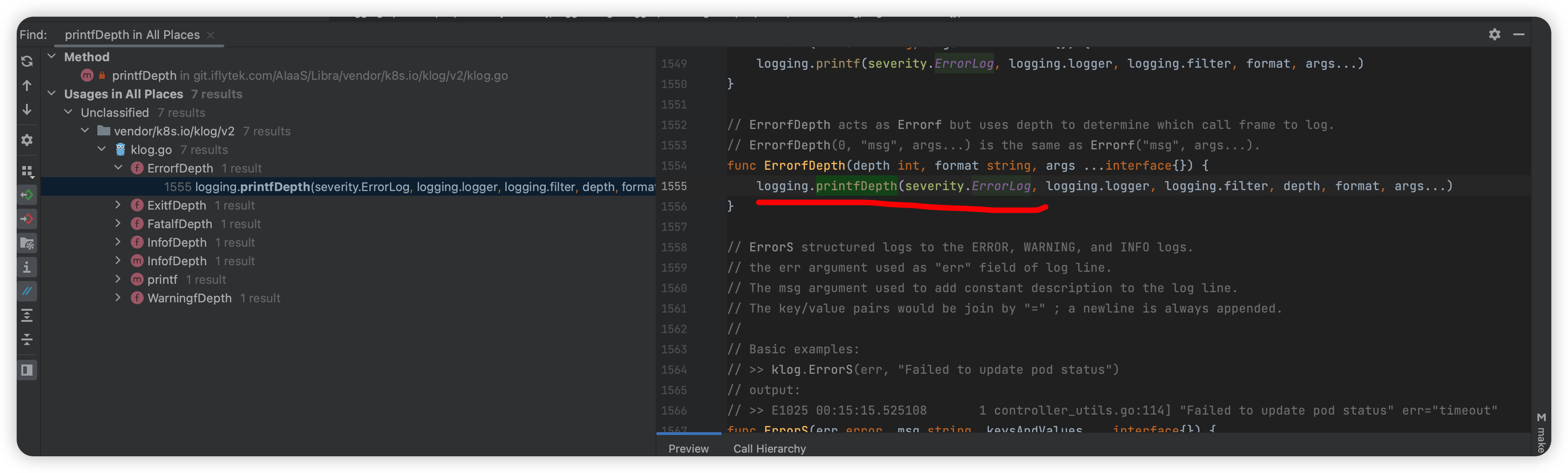Toggle the blue double-slash filter button
This screenshot has width=1568, height=473.
[27, 291]
